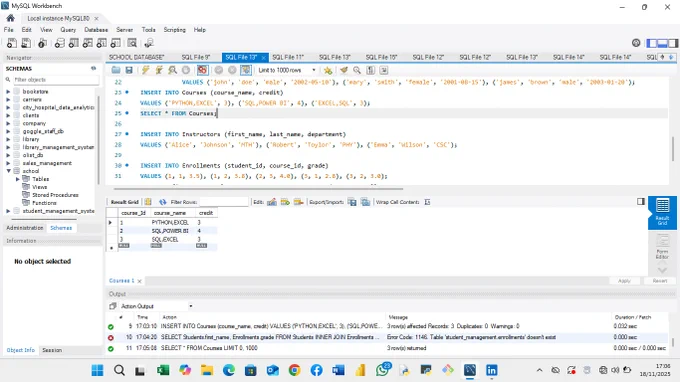
Task: Run EXPLAIN on the current statement
Action: [173, 70]
